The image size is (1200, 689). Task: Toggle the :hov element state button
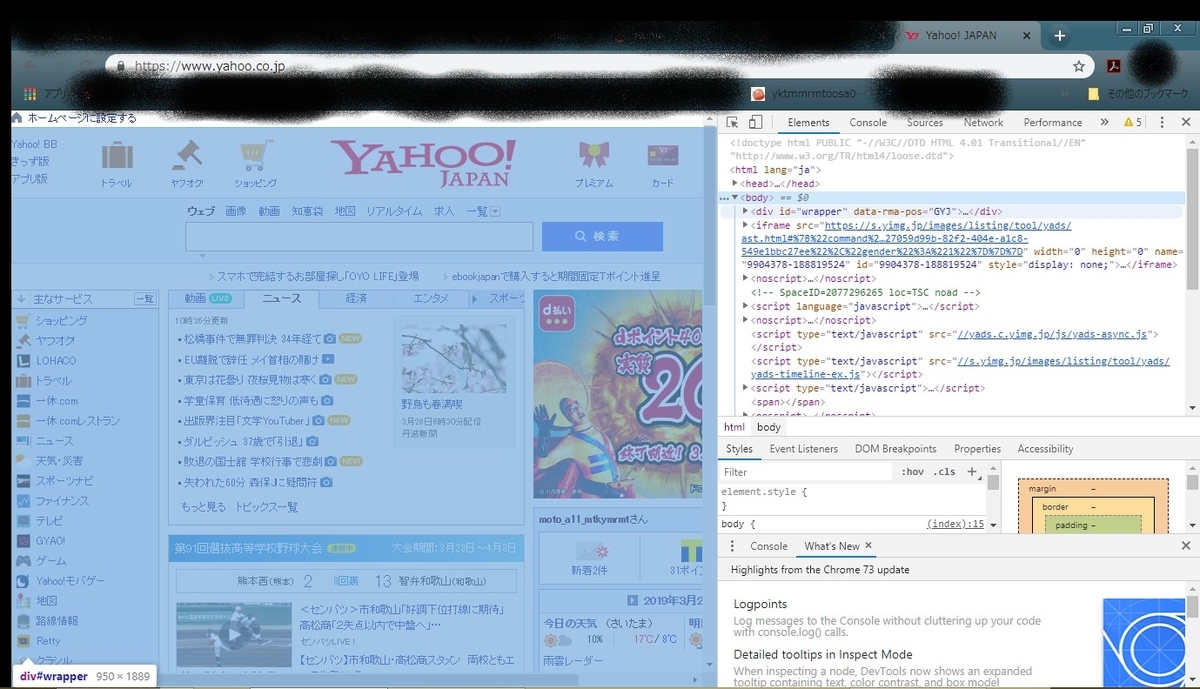coord(912,472)
